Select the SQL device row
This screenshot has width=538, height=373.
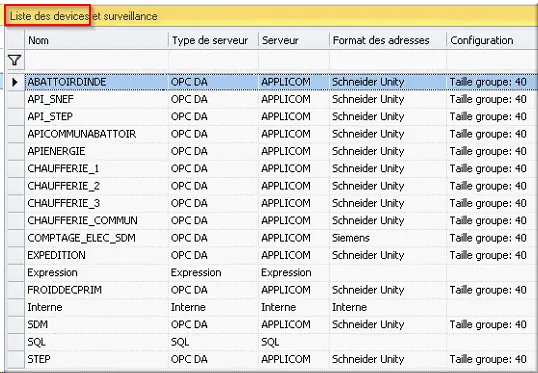[x=281, y=342]
